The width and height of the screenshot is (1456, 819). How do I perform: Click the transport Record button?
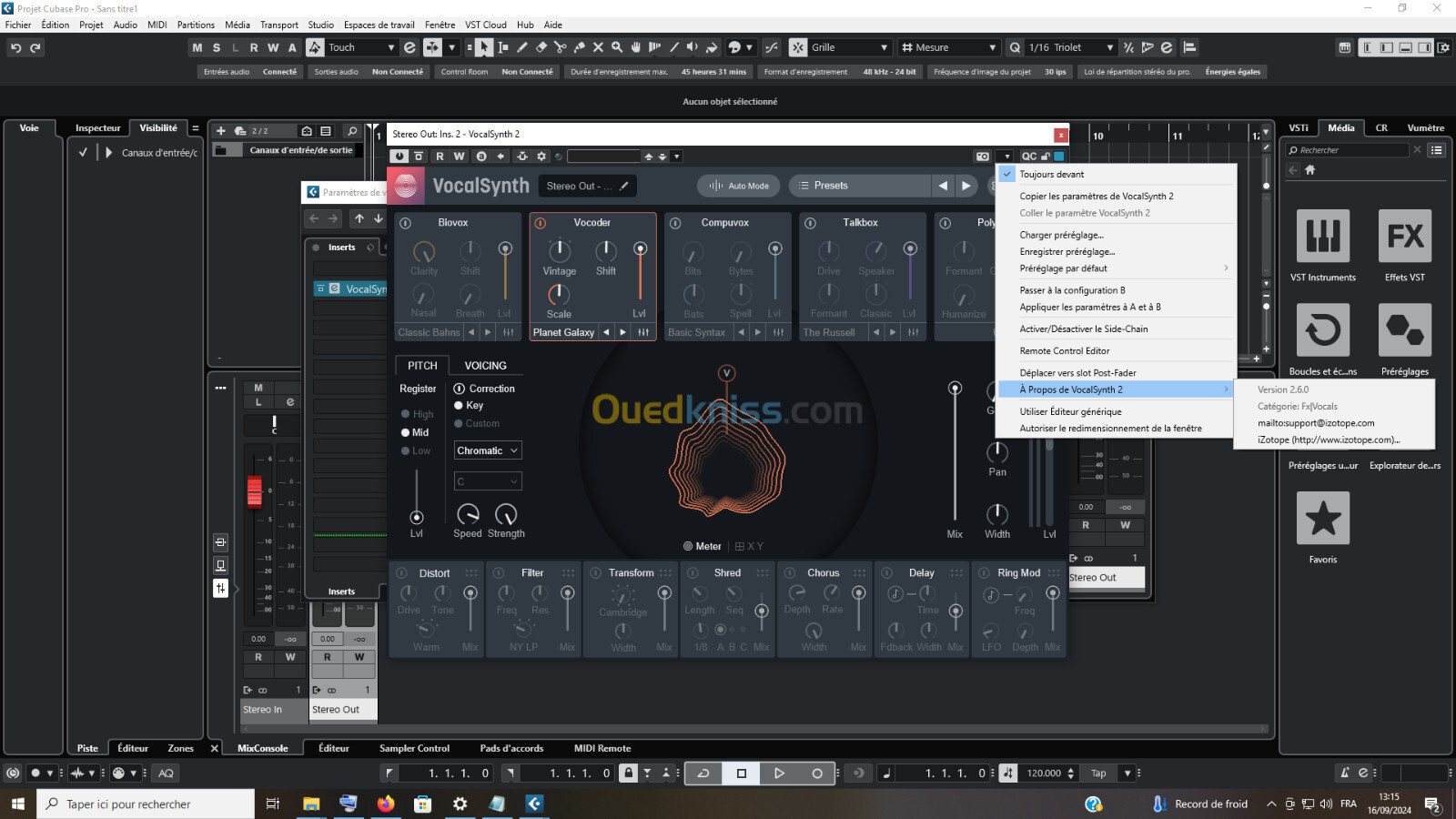817,773
